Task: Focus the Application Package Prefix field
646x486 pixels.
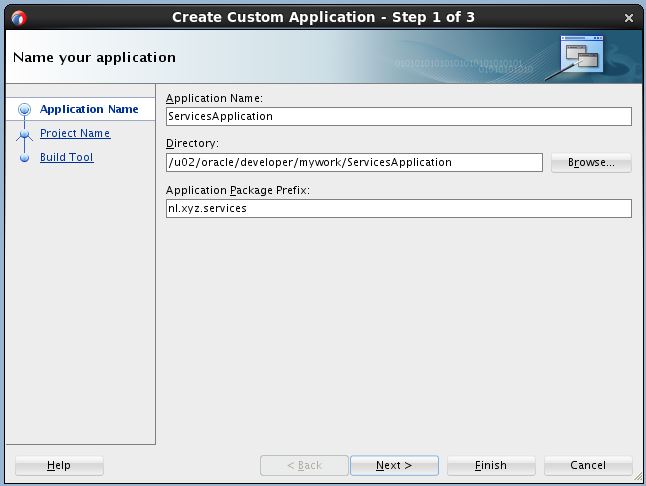Action: pos(398,208)
